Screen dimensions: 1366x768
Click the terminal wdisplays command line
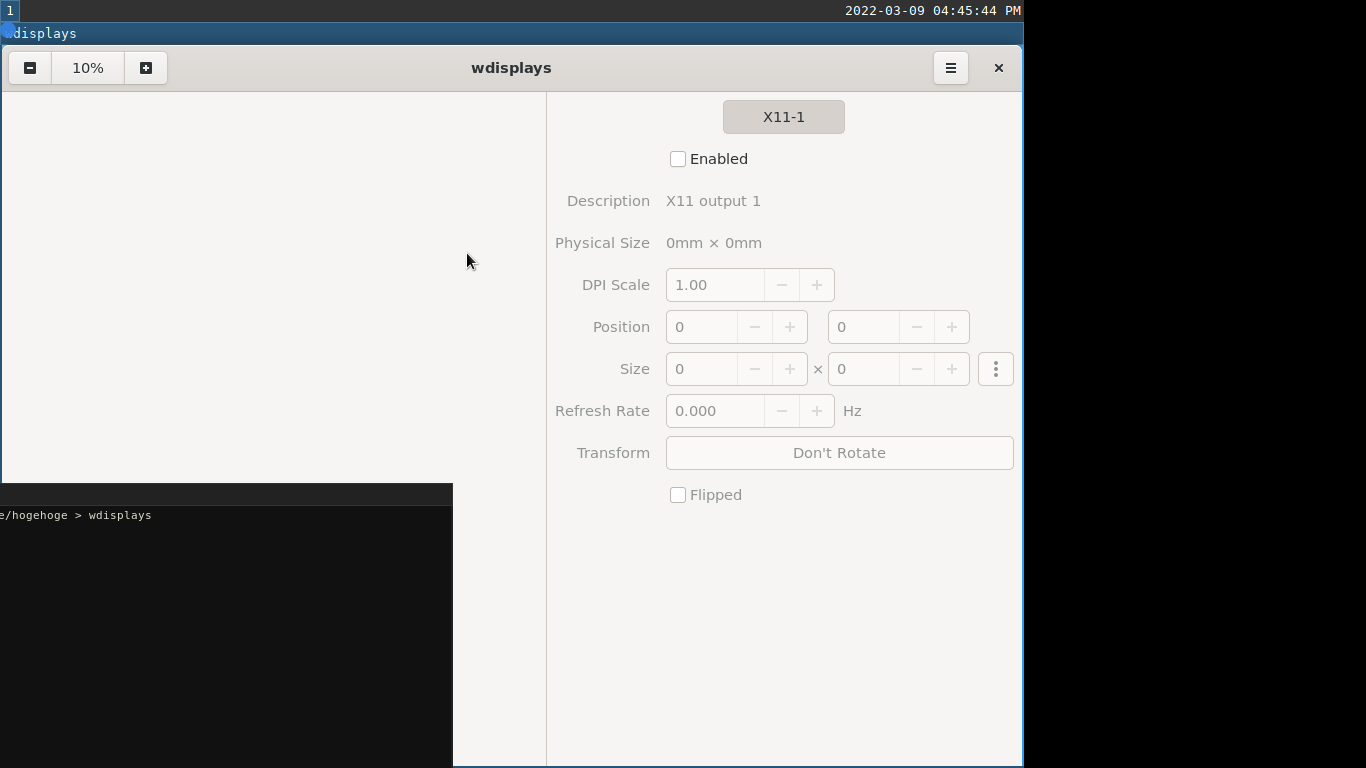(76, 515)
